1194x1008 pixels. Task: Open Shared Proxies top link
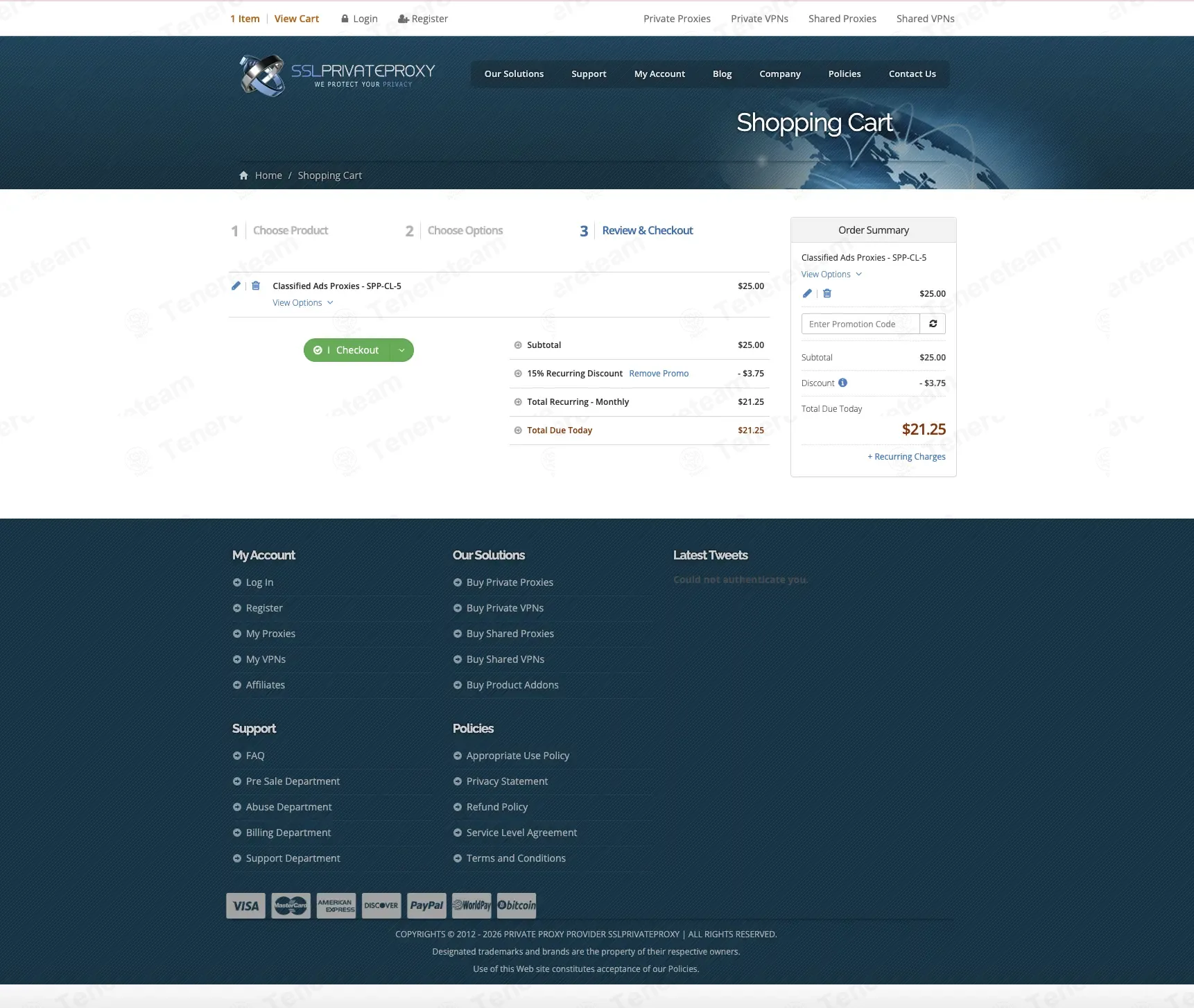coord(842,19)
